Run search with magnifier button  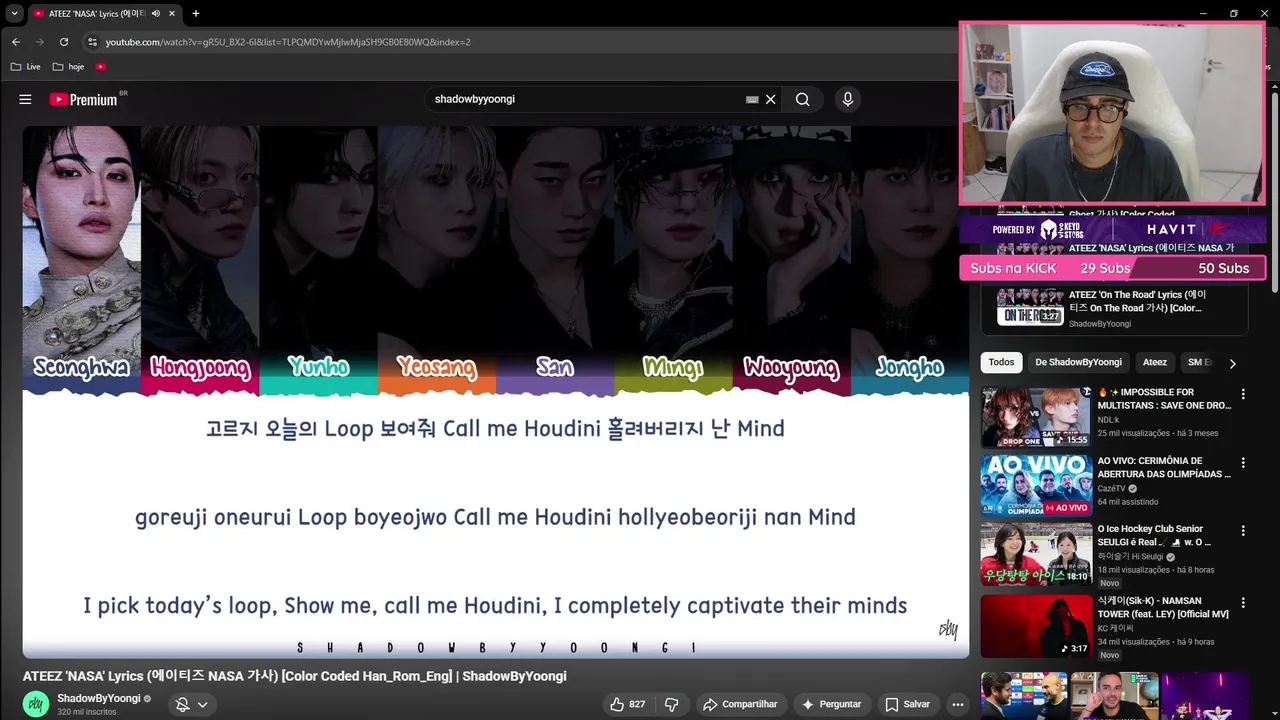802,99
